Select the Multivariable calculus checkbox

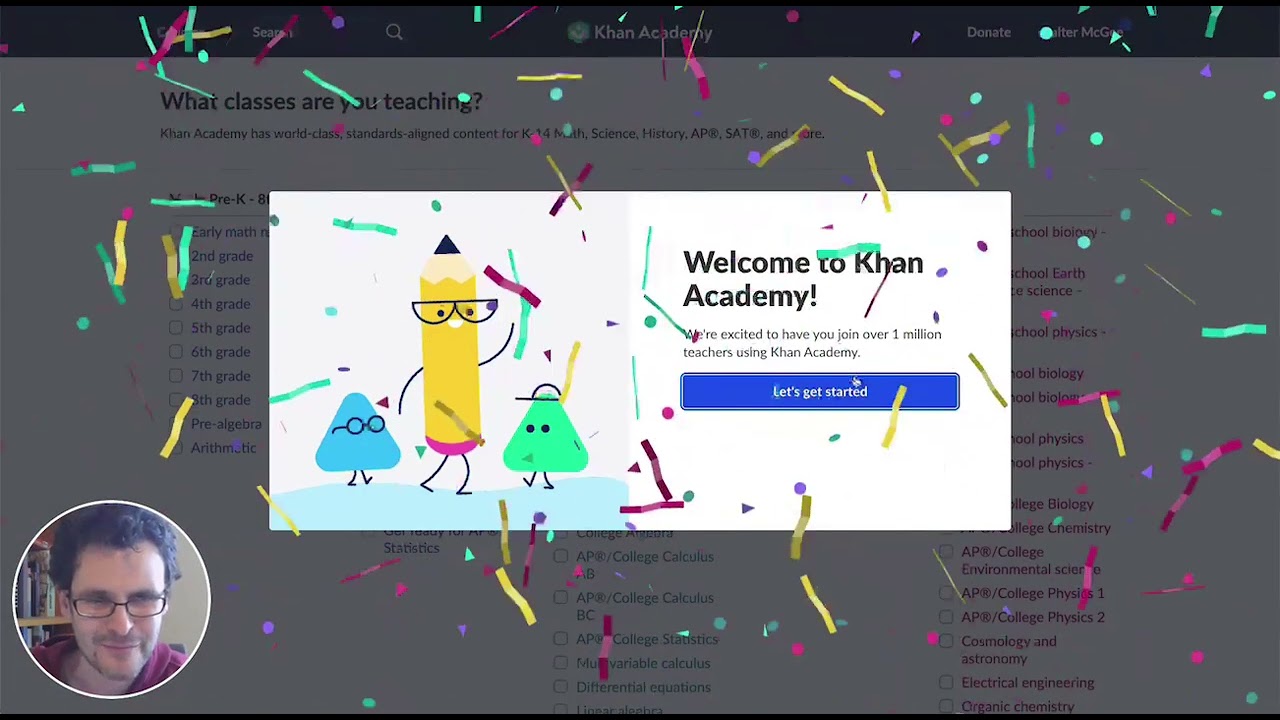pyautogui.click(x=561, y=663)
